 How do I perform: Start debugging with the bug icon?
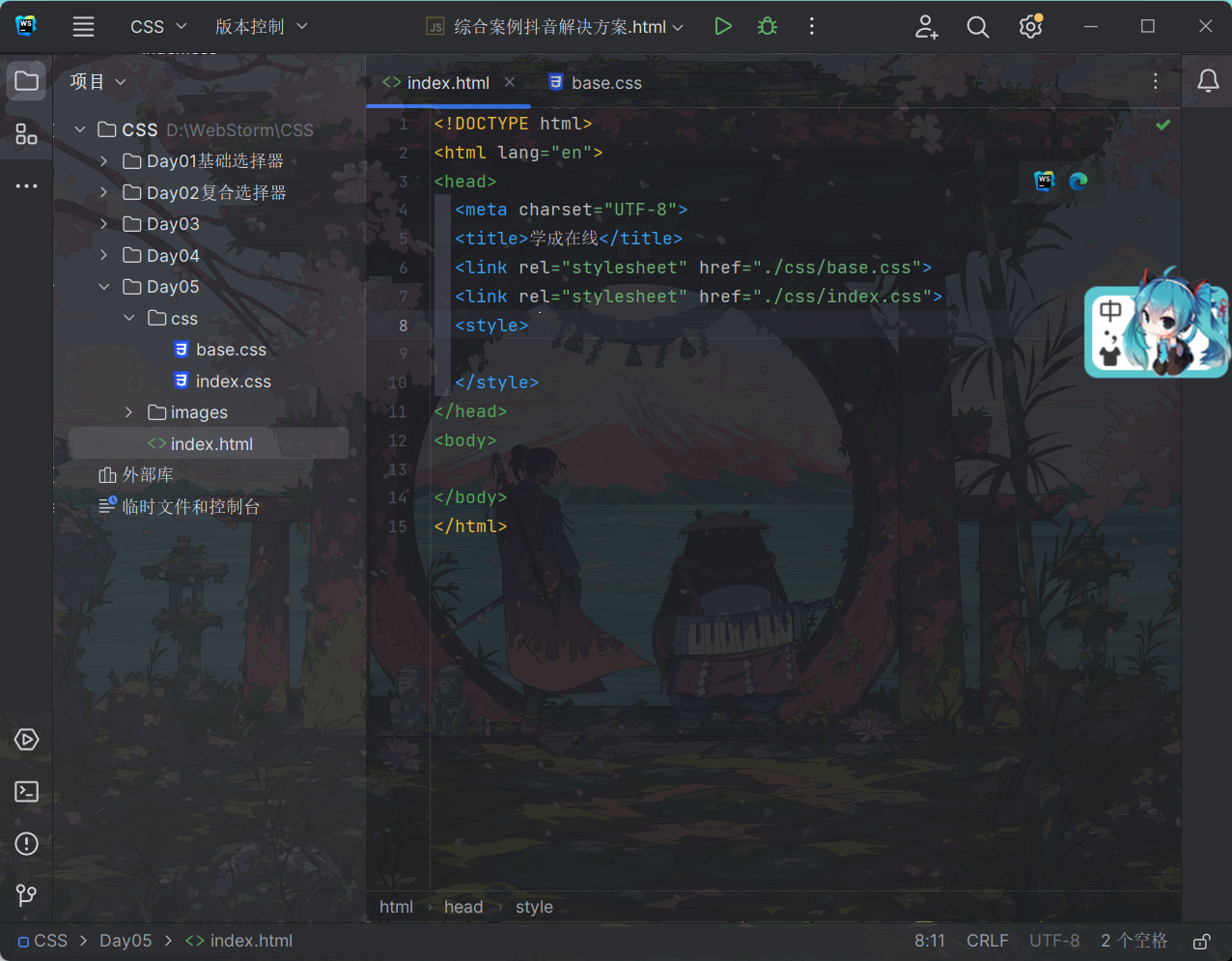[768, 27]
